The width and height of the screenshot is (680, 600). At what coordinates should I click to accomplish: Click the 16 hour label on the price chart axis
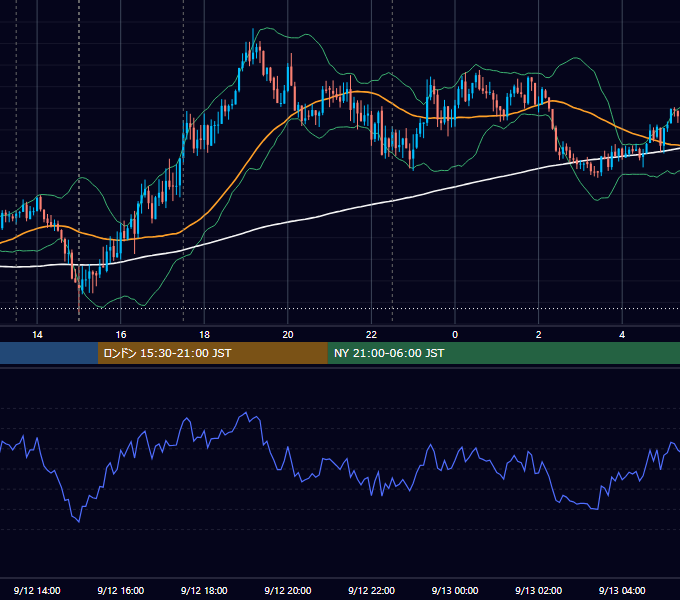(121, 335)
